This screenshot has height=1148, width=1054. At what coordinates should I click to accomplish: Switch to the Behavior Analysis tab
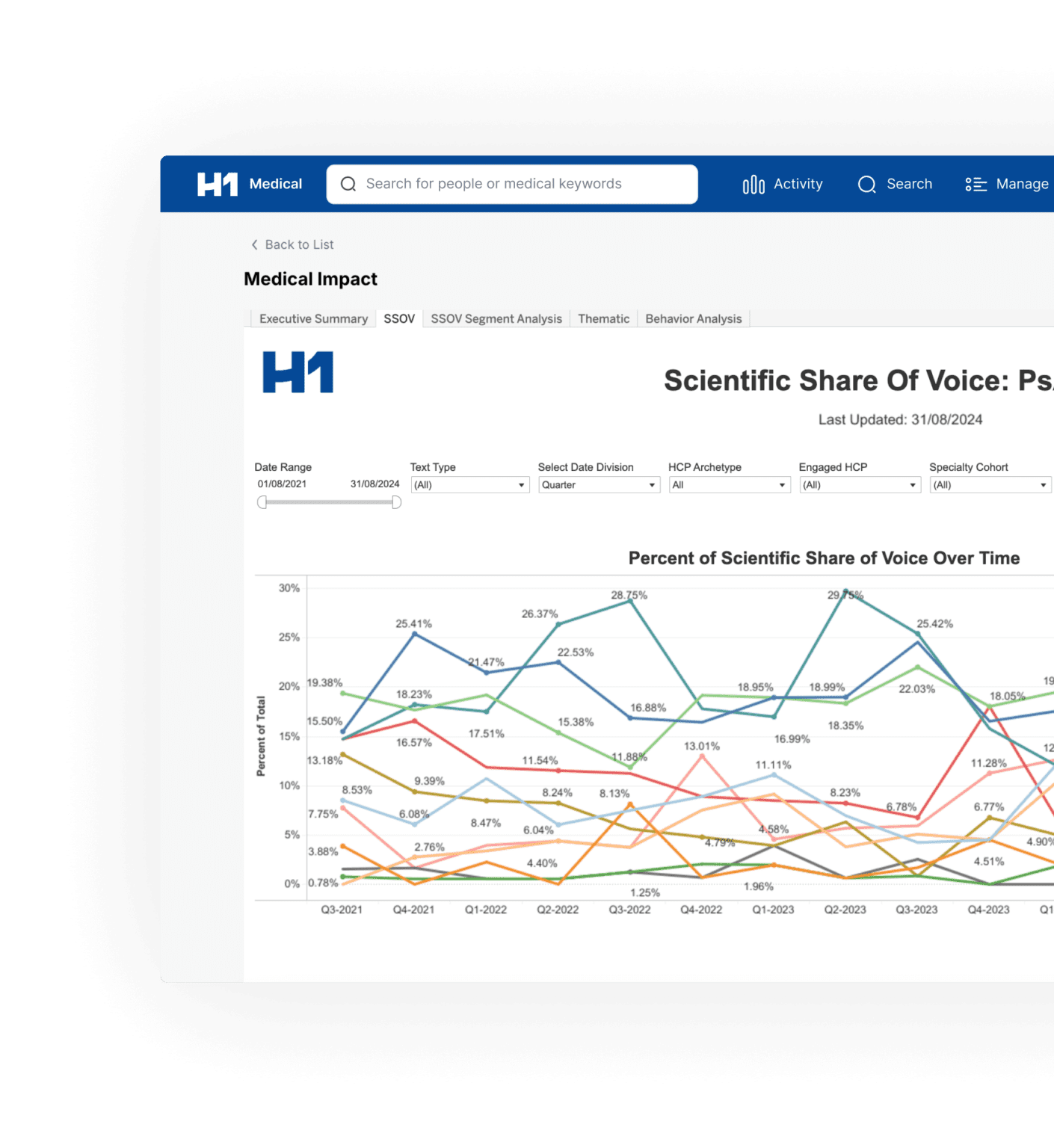coord(693,318)
